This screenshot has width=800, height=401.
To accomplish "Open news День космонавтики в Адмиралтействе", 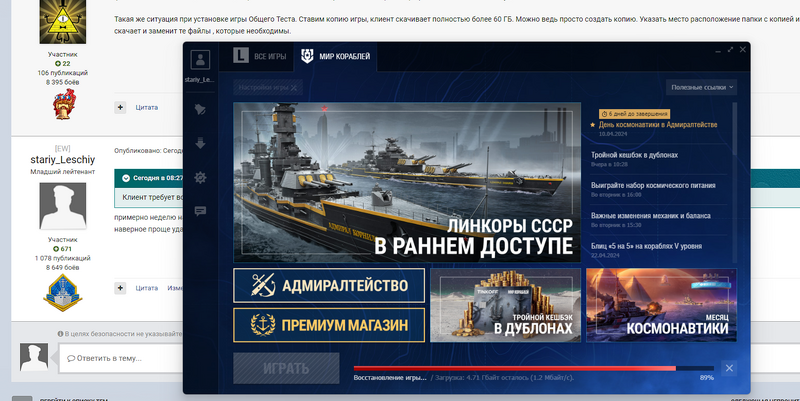I will click(x=658, y=124).
